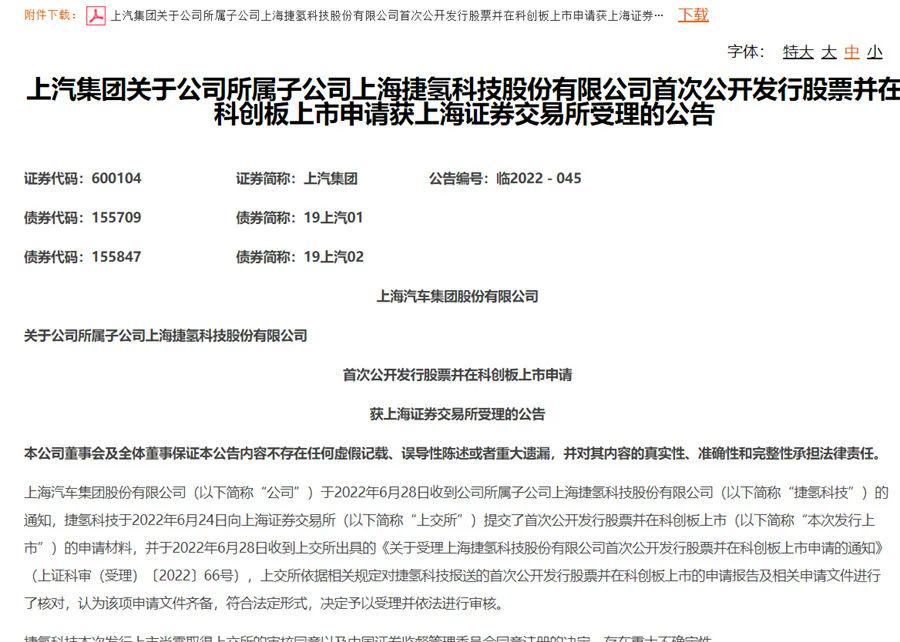Click the centered 获上海证券交易所受理的公告 line
The height and width of the screenshot is (642, 900).
[x=457, y=414]
